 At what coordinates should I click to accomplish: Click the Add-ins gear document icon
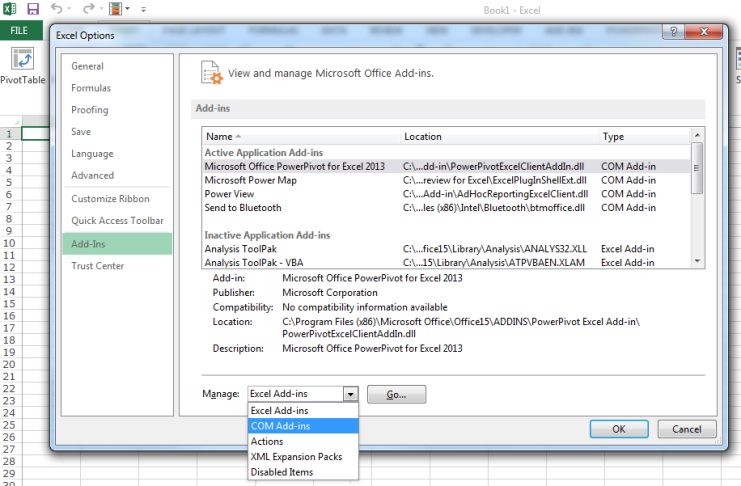click(x=211, y=73)
